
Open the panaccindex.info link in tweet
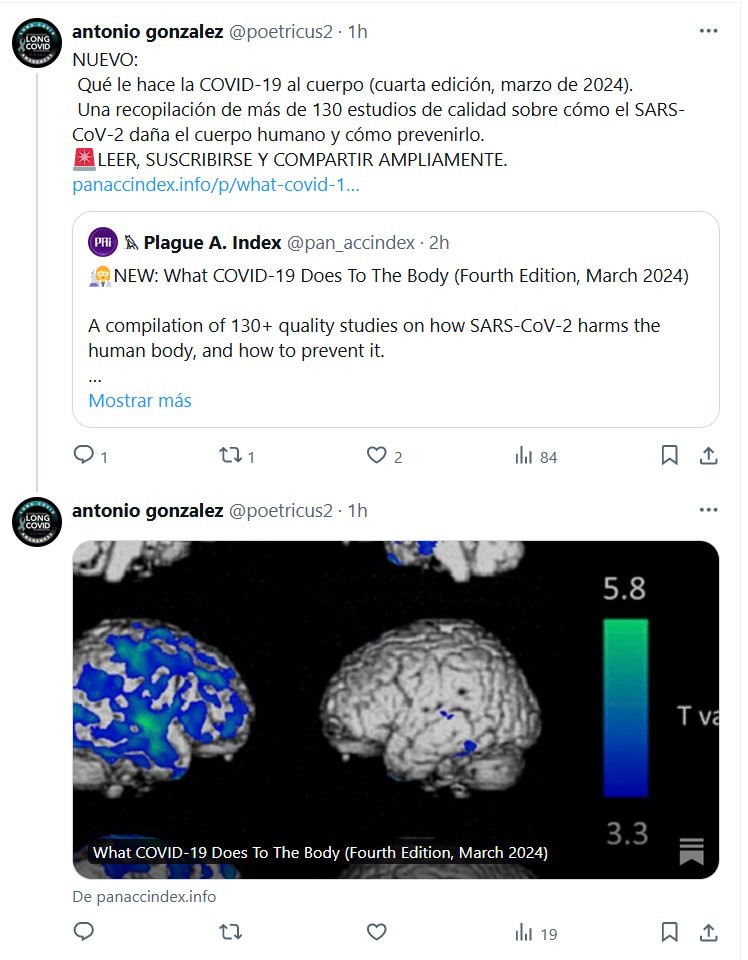[216, 185]
